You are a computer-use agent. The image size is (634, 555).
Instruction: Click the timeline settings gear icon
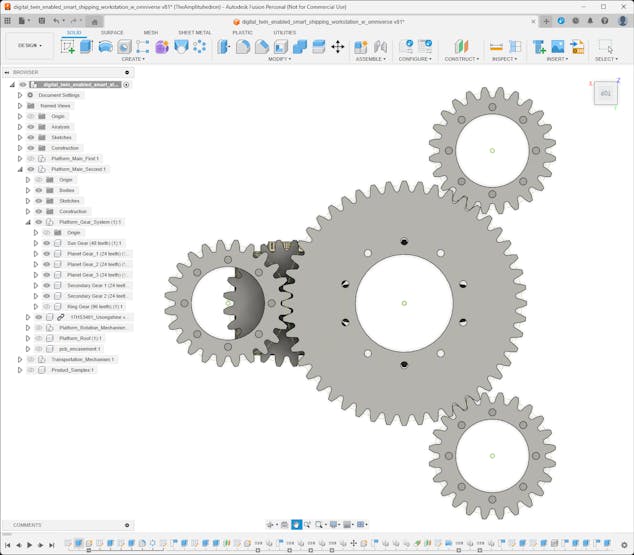click(x=624, y=545)
